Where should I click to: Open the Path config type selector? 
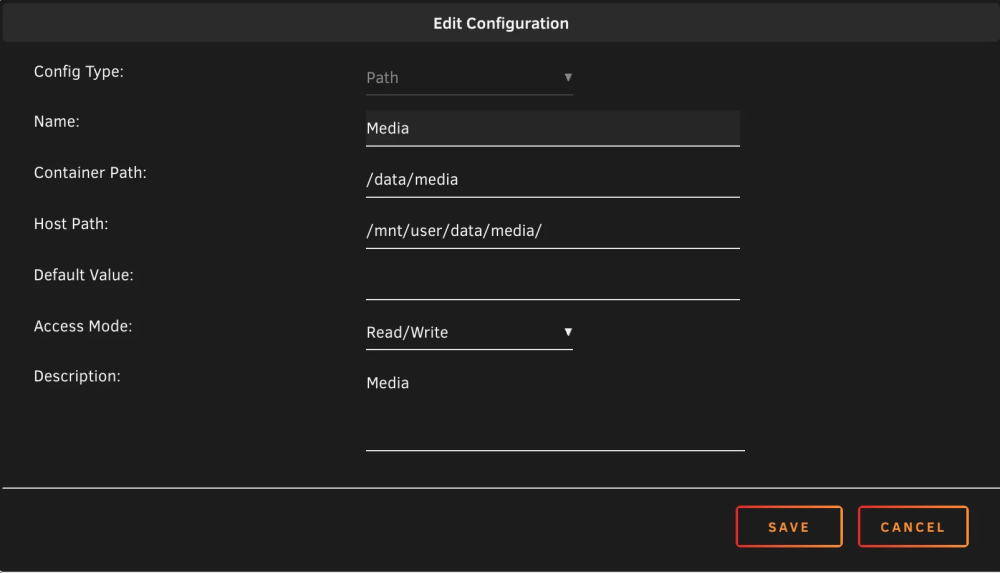[469, 78]
